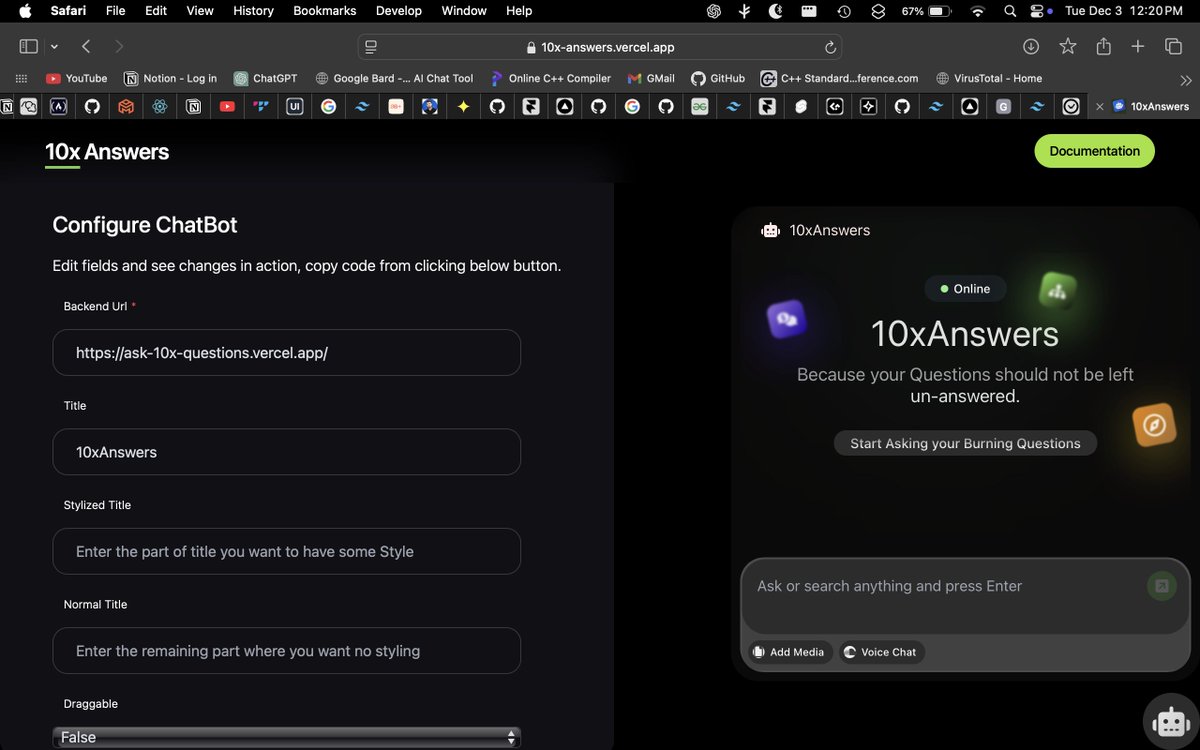
Task: Open the Safari share menu
Action: coord(1104,47)
